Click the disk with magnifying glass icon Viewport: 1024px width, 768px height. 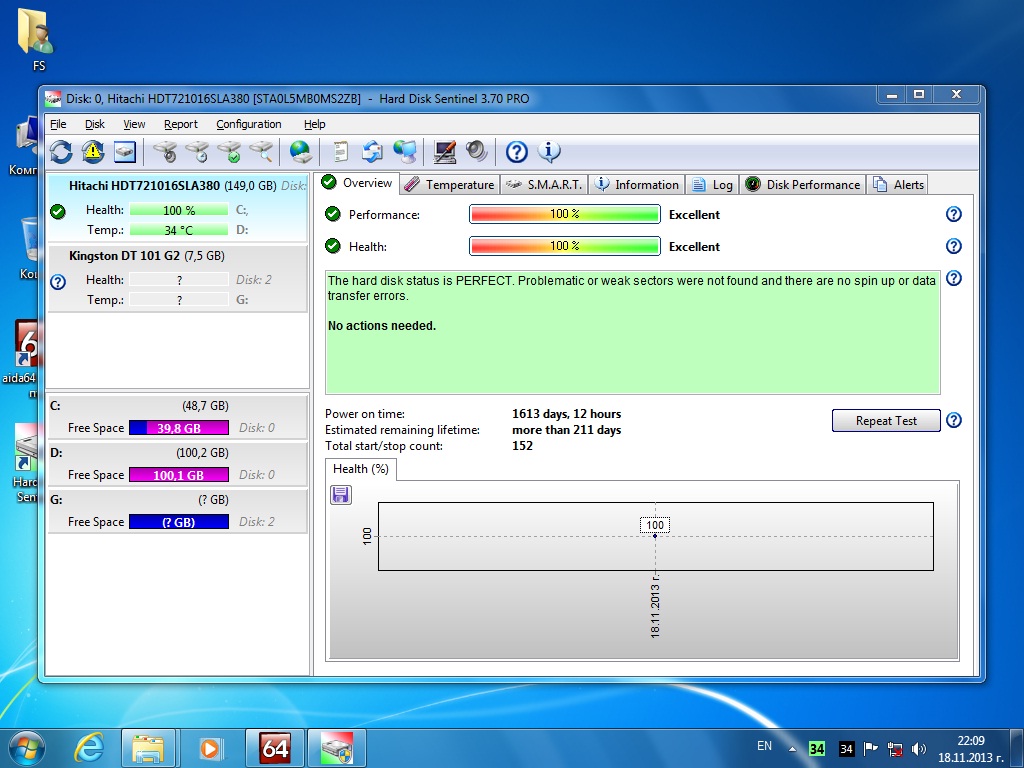[261, 152]
